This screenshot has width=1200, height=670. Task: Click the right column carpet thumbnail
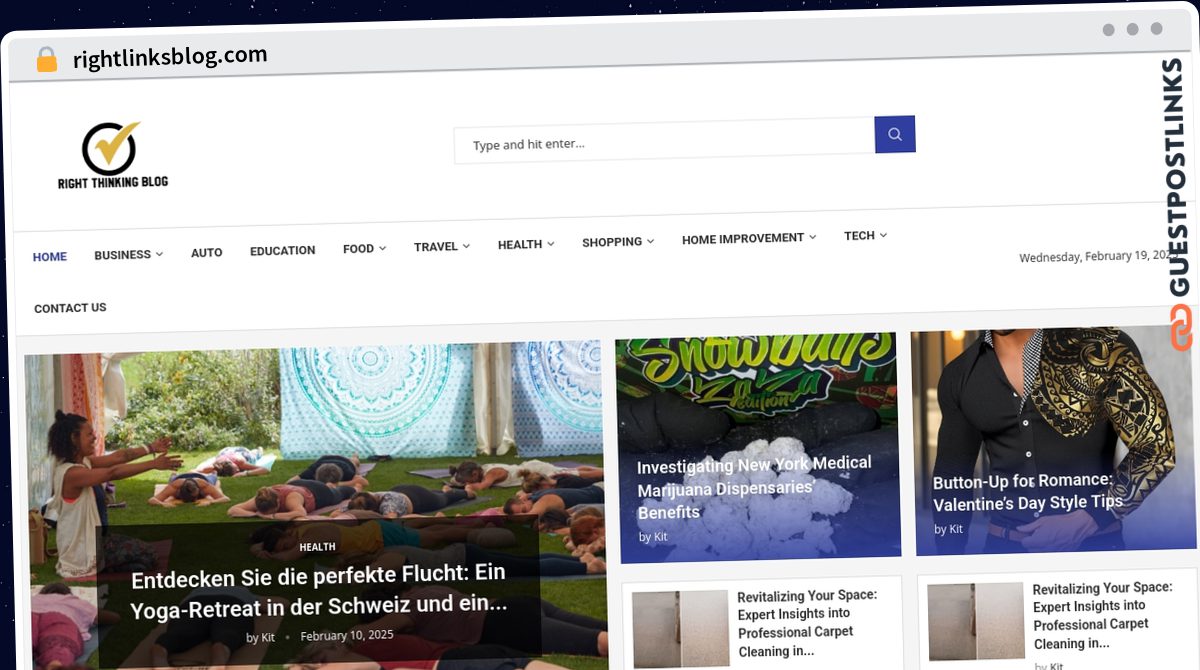click(975, 623)
